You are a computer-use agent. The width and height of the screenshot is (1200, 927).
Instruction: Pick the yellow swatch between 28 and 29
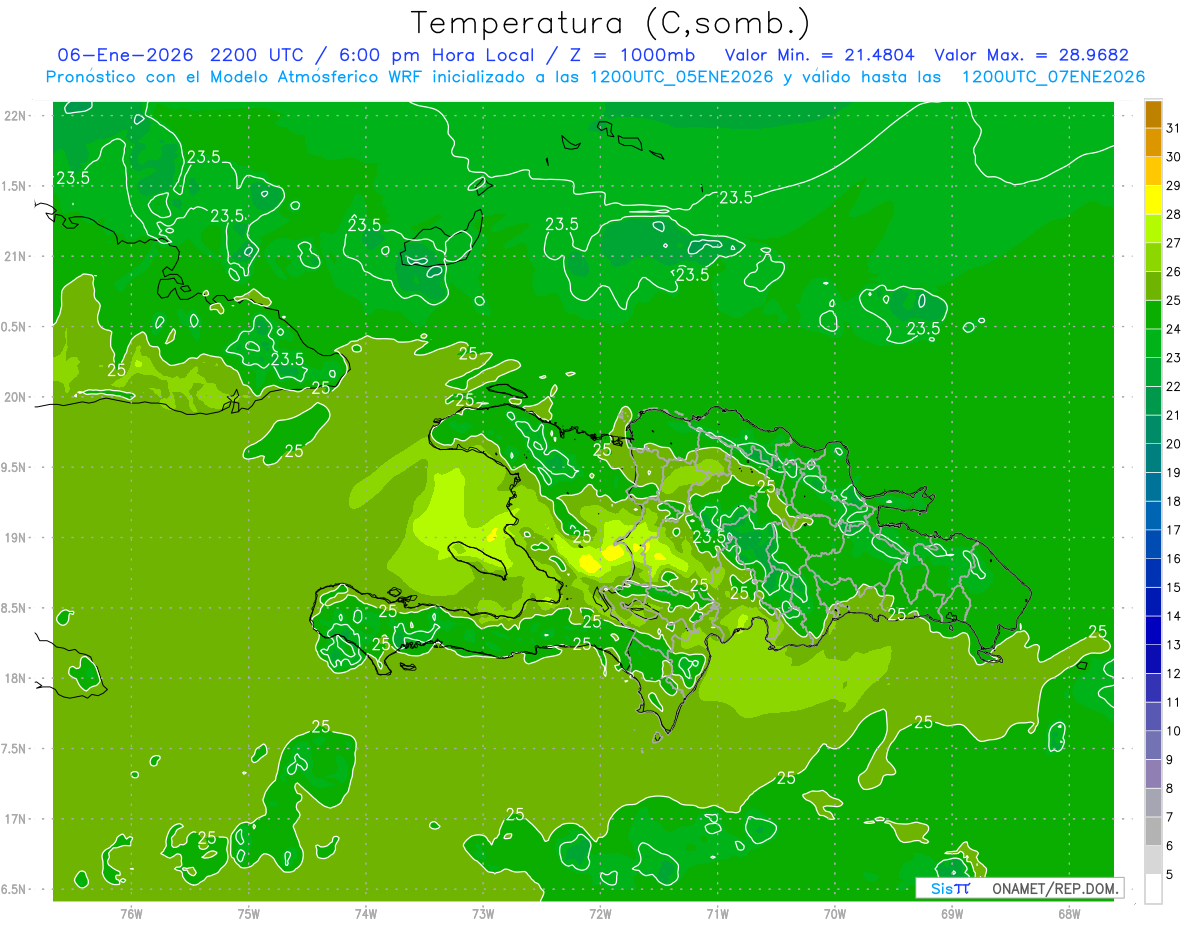(x=1153, y=199)
